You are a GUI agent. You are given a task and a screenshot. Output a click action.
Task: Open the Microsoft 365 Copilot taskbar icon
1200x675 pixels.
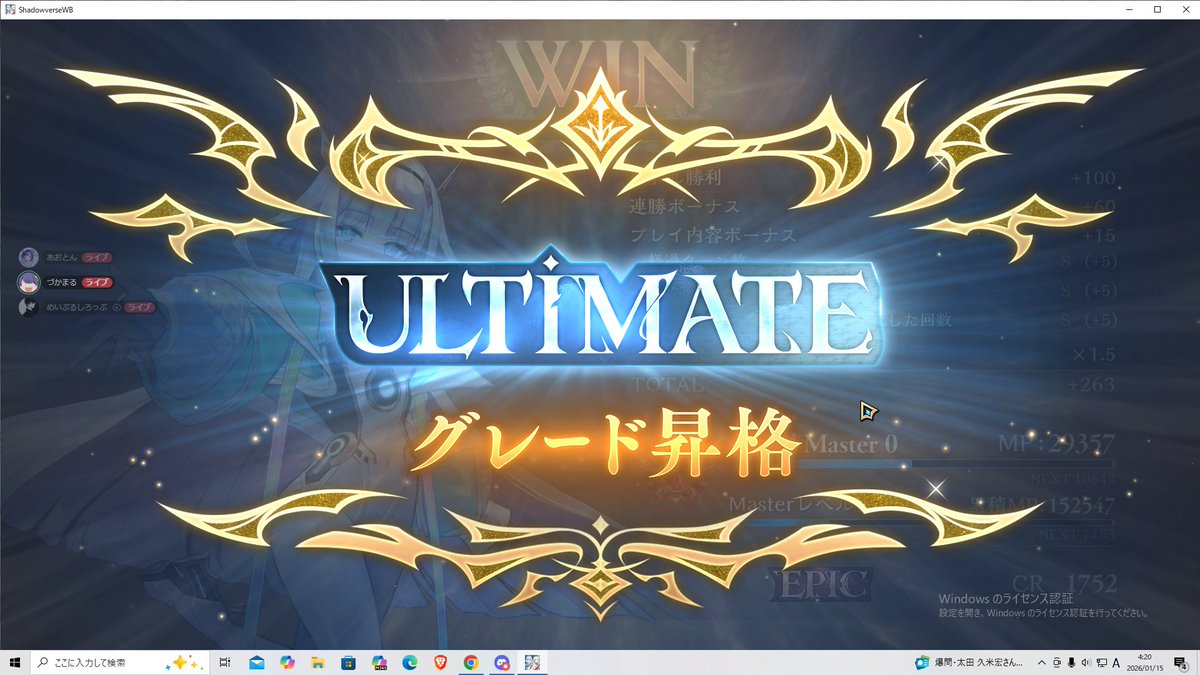[379, 663]
